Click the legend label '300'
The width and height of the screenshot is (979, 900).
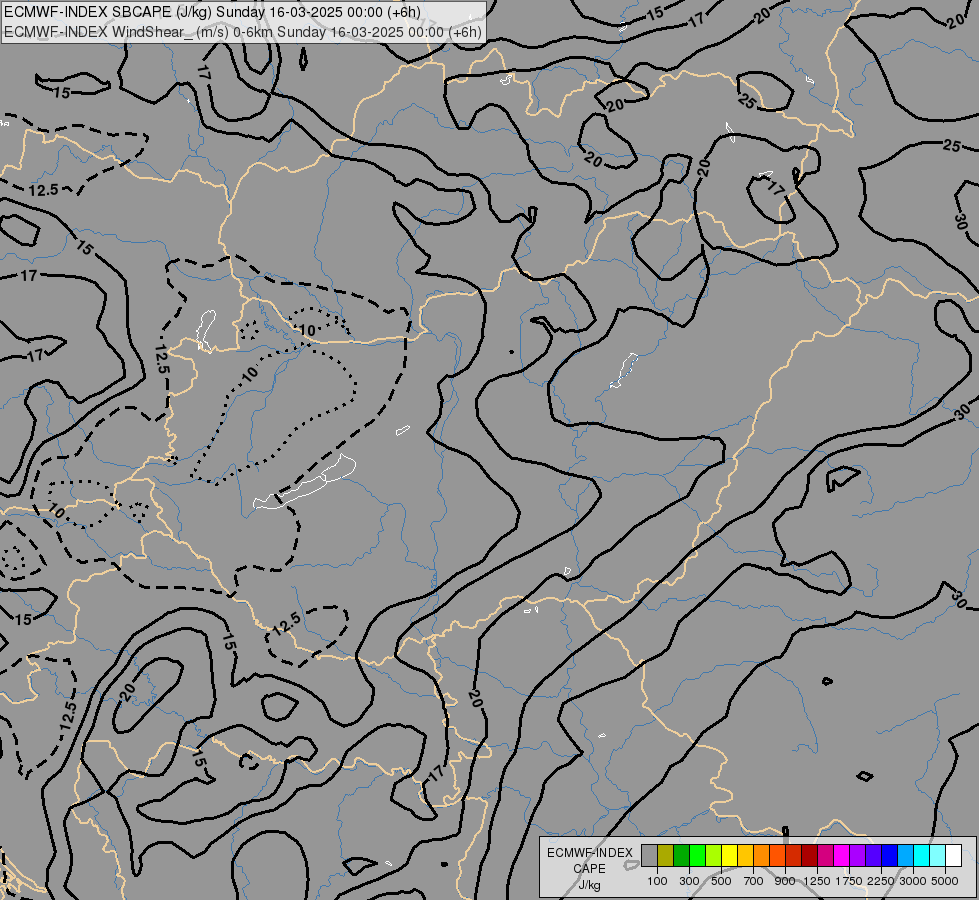[x=689, y=881]
